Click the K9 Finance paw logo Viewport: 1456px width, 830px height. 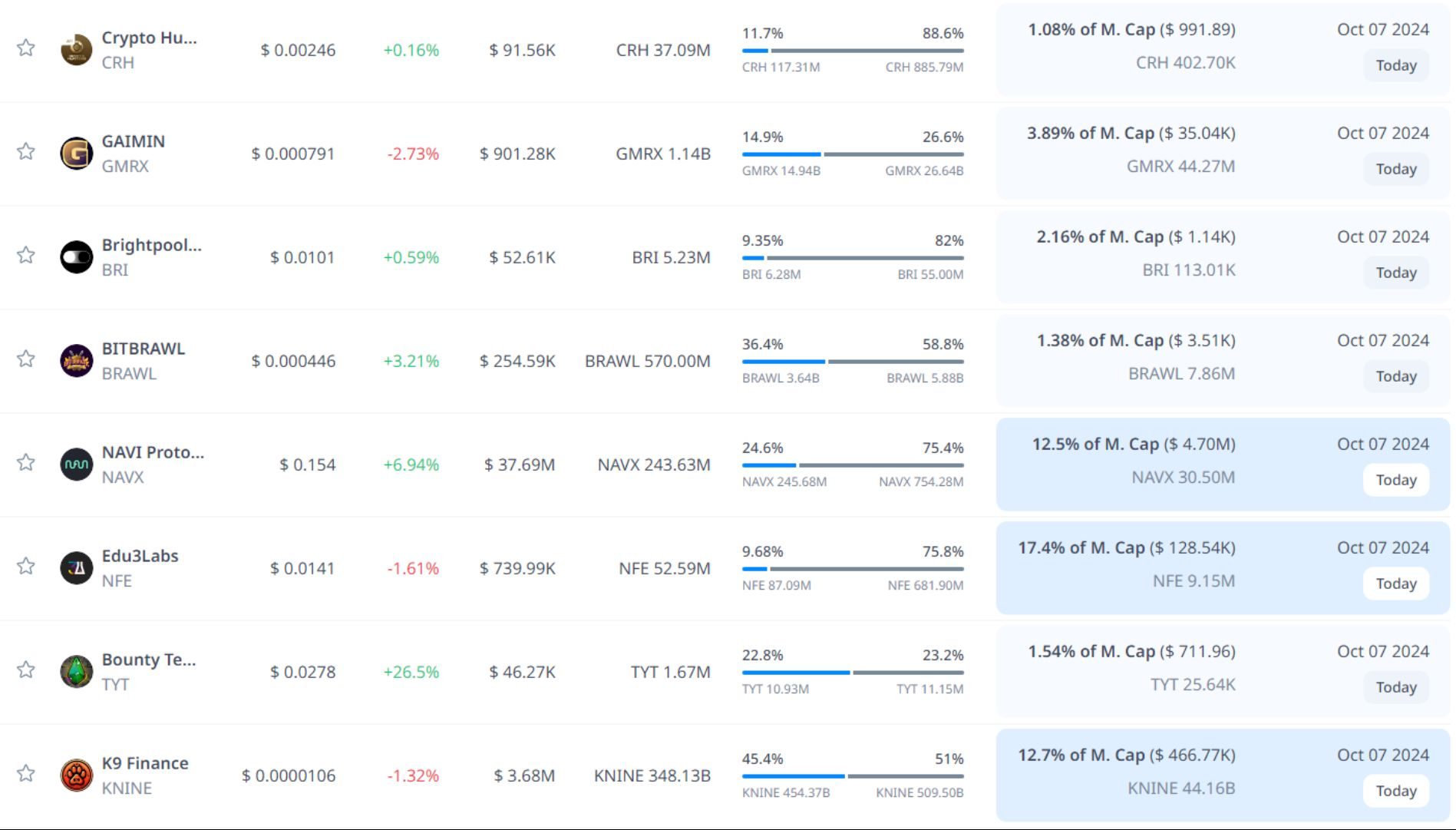(76, 775)
